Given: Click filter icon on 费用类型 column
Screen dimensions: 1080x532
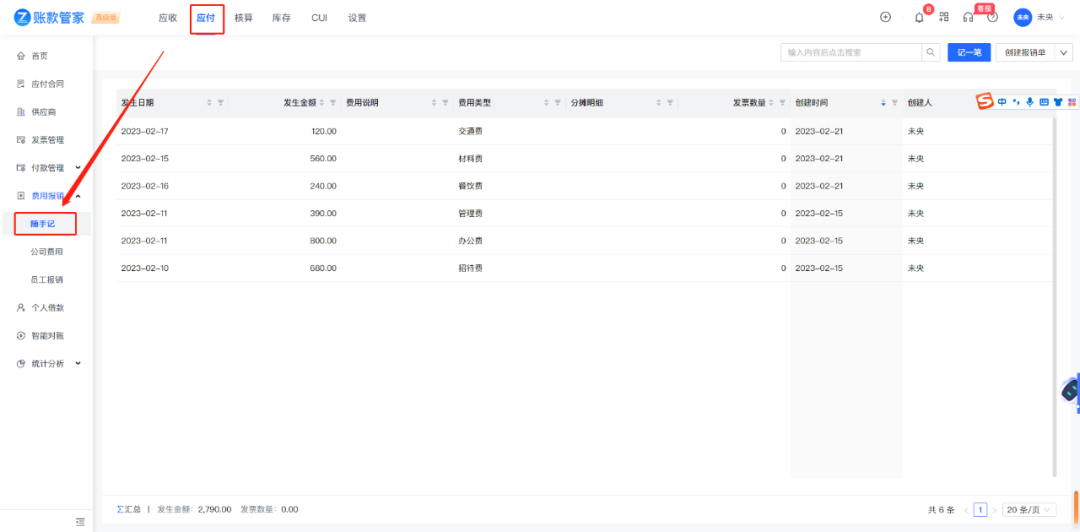Looking at the screenshot, I should 557,103.
